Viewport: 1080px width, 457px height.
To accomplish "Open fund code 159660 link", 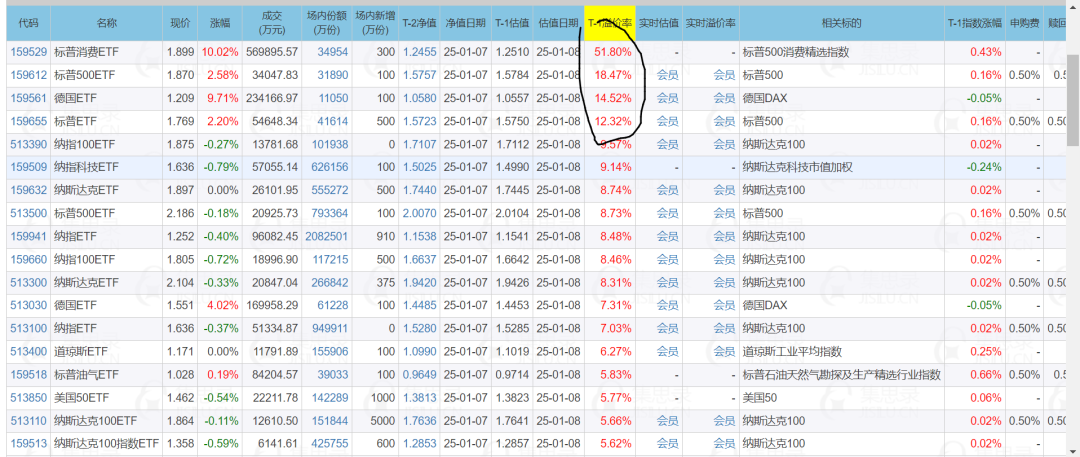I will click(x=28, y=259).
